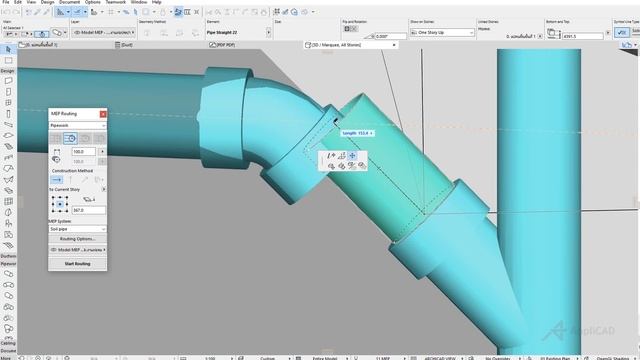Click the 367.0 elevation field in MEP Routing
Image resolution: width=640 pixels, height=360 pixels.
[x=89, y=210]
